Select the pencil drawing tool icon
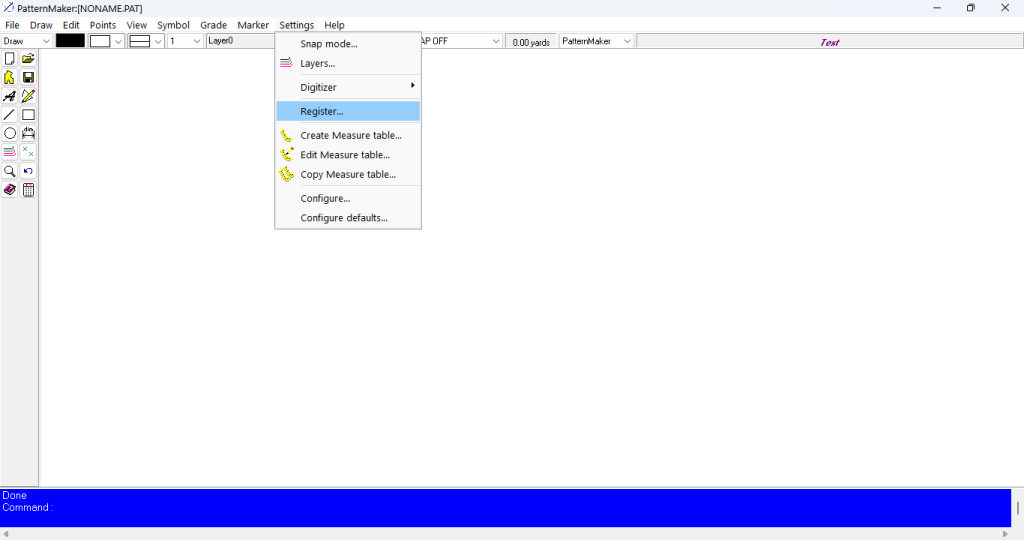1024x540 pixels. 28,96
